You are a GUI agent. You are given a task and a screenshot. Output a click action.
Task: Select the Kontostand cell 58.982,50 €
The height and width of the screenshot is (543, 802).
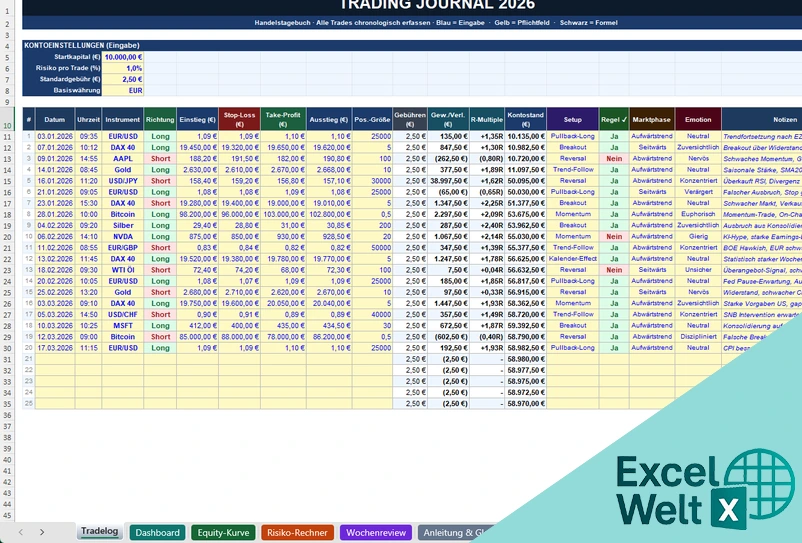525,348
